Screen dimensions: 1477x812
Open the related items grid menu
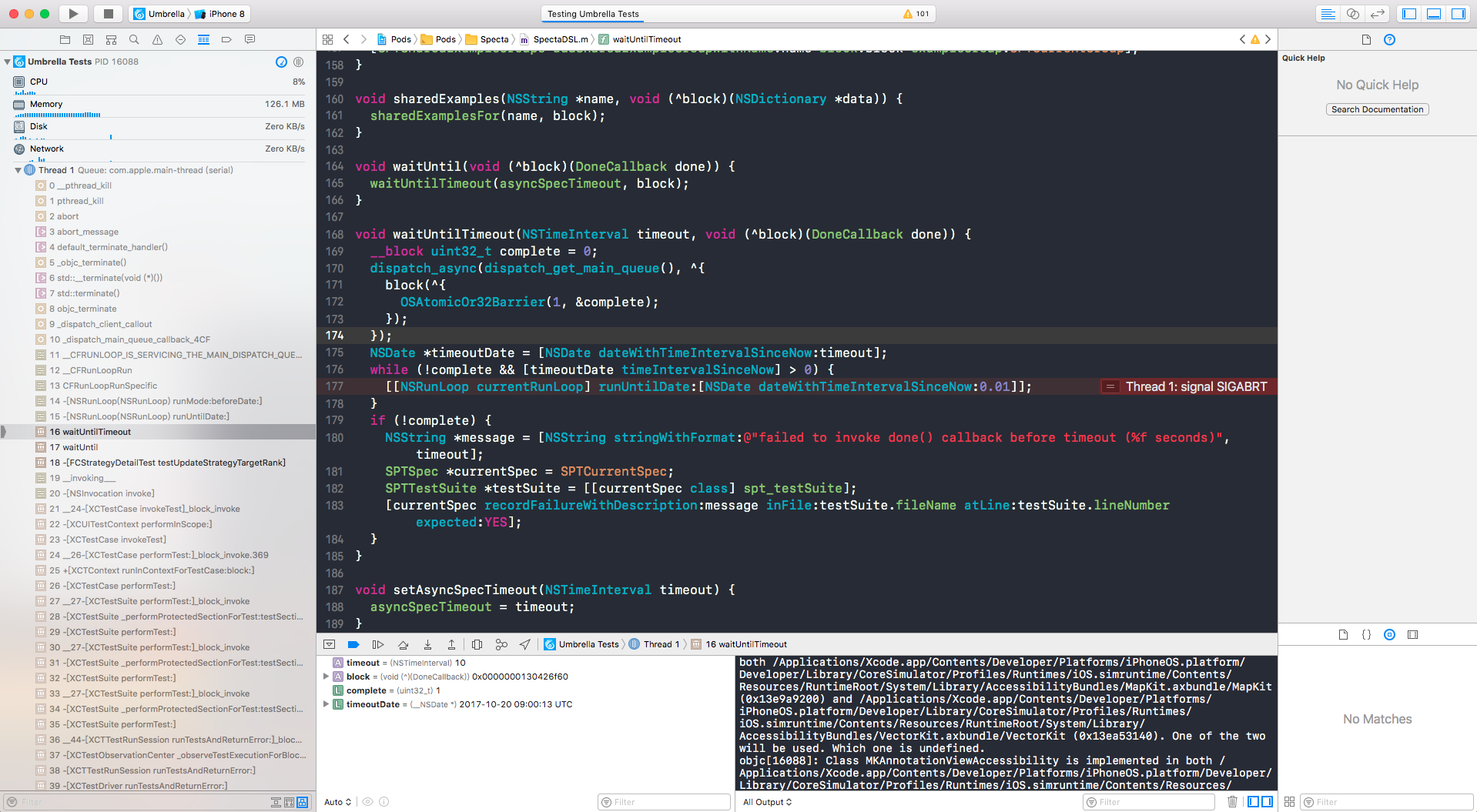327,39
